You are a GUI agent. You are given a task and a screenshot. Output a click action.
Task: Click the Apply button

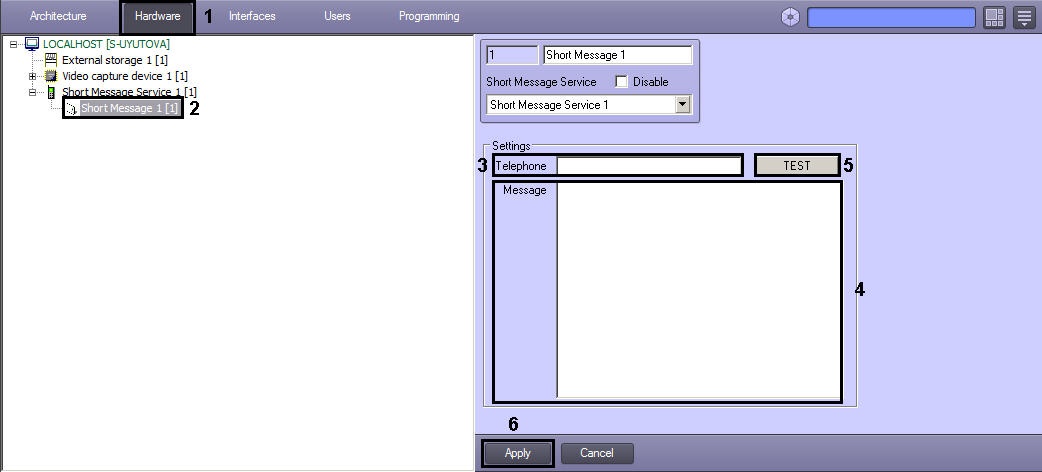pos(518,453)
